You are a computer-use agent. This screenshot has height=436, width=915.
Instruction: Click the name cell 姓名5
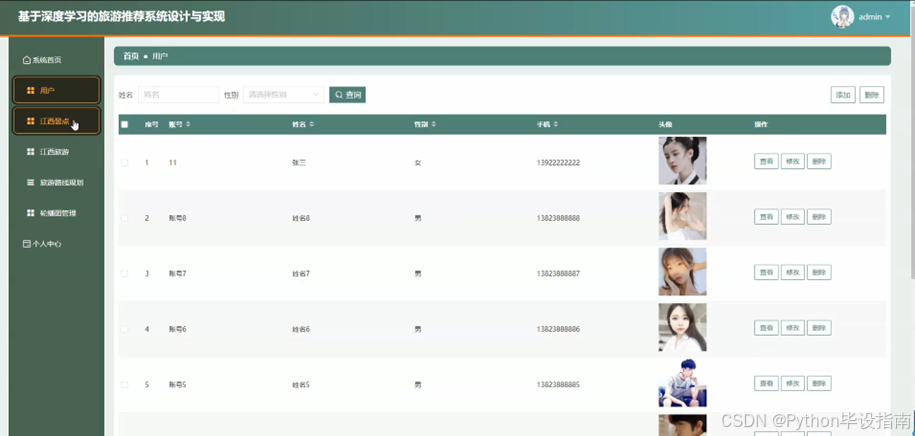(301, 385)
